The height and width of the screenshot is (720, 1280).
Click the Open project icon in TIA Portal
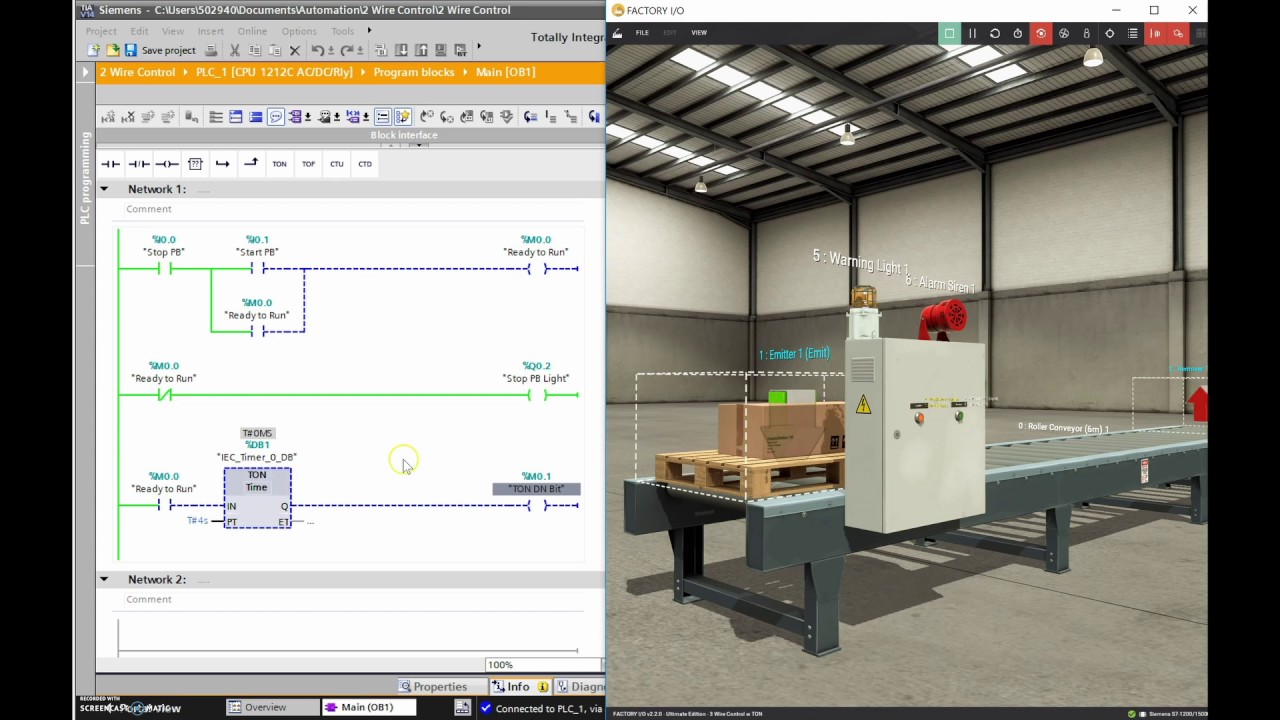[113, 50]
